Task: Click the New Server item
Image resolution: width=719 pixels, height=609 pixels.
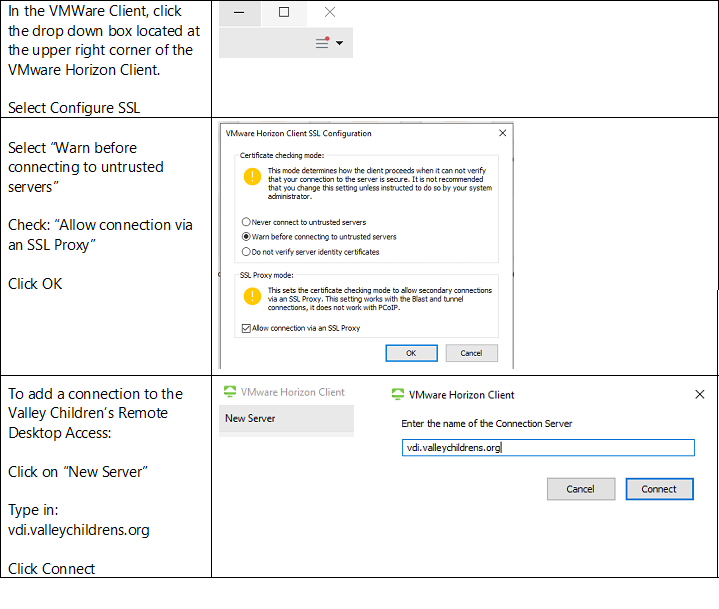Action: [x=286, y=418]
